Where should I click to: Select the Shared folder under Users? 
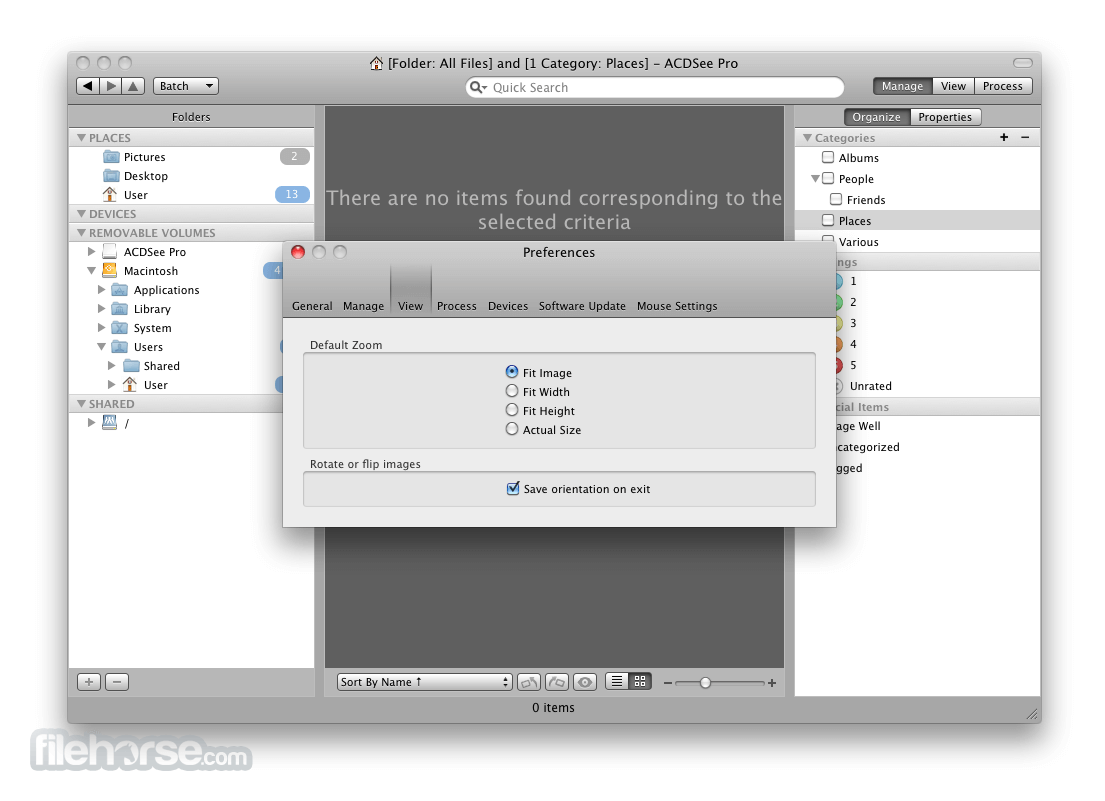pos(161,366)
